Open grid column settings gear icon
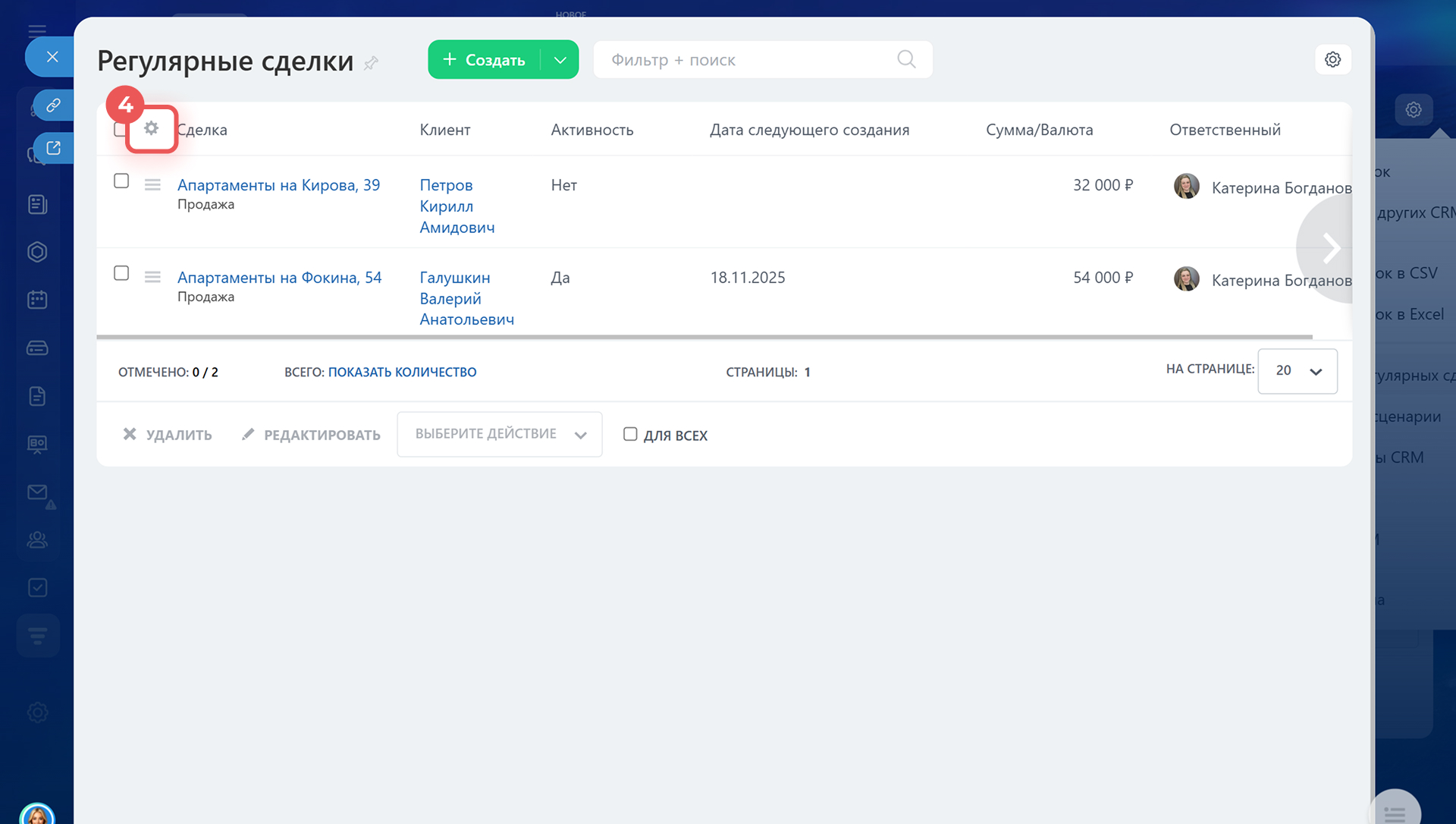The width and height of the screenshot is (1456, 824). 152,129
